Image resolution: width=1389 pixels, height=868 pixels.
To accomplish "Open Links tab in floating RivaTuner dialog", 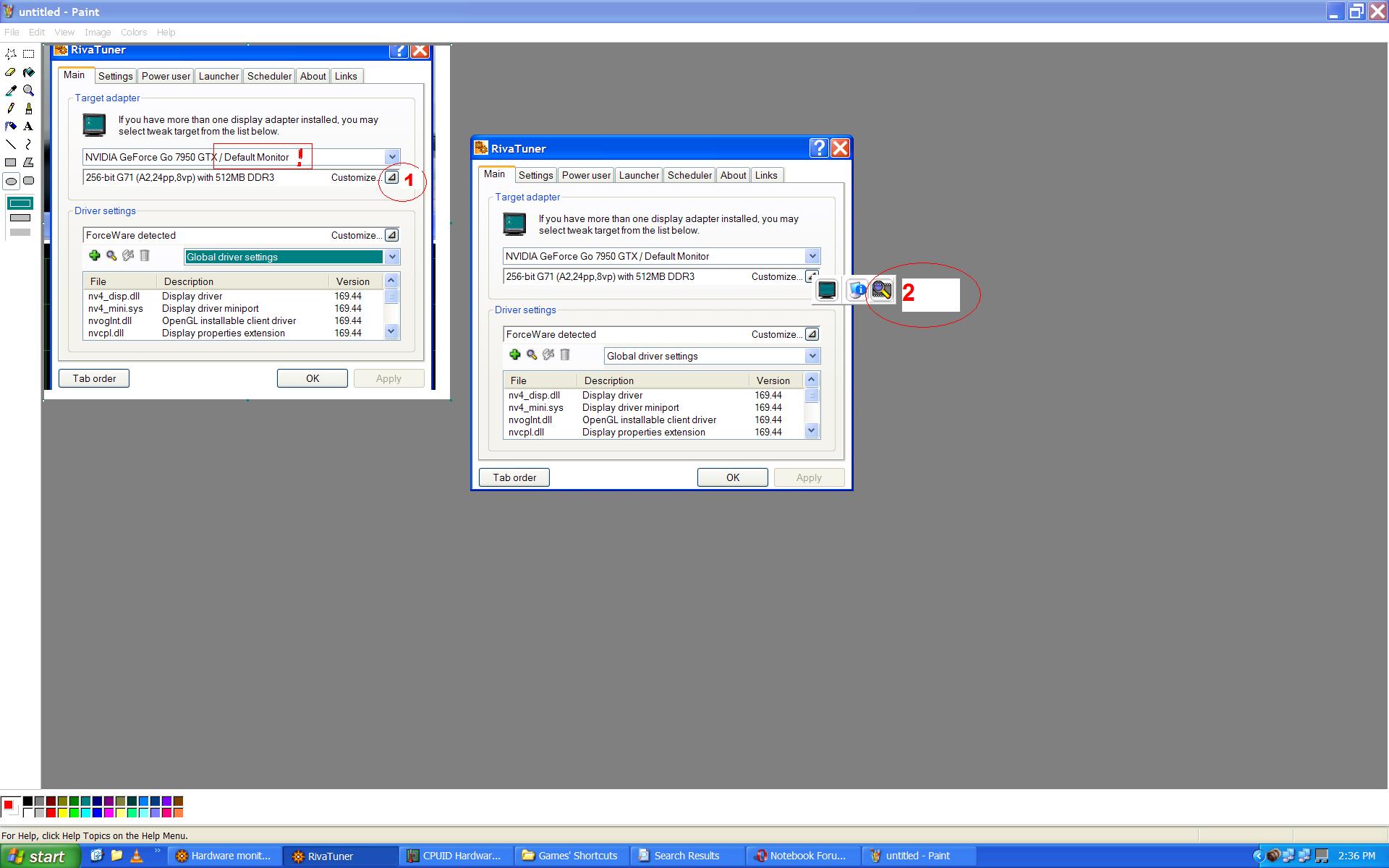I will pyautogui.click(x=766, y=175).
